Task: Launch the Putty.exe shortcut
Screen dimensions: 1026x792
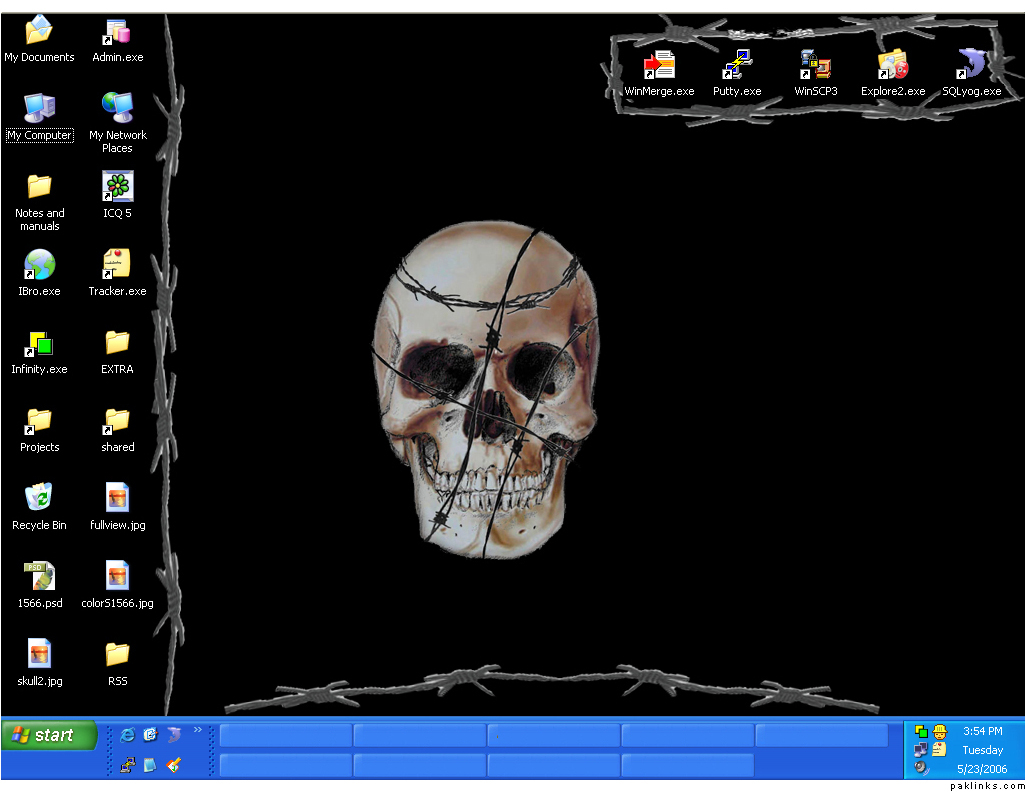Action: pyautogui.click(x=737, y=66)
